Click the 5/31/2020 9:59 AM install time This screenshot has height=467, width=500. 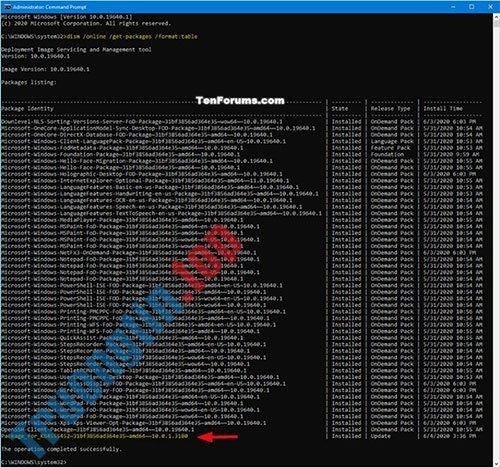tap(451, 154)
